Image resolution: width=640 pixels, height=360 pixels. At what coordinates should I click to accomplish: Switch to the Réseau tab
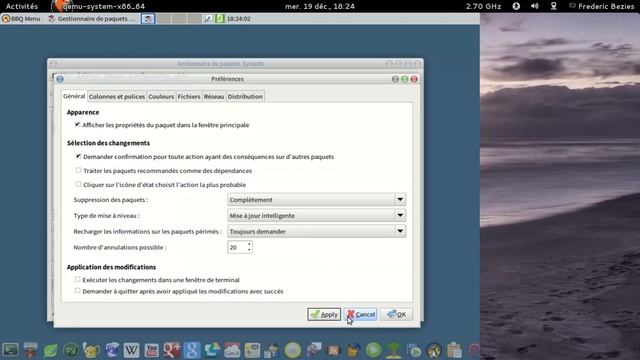coord(214,97)
